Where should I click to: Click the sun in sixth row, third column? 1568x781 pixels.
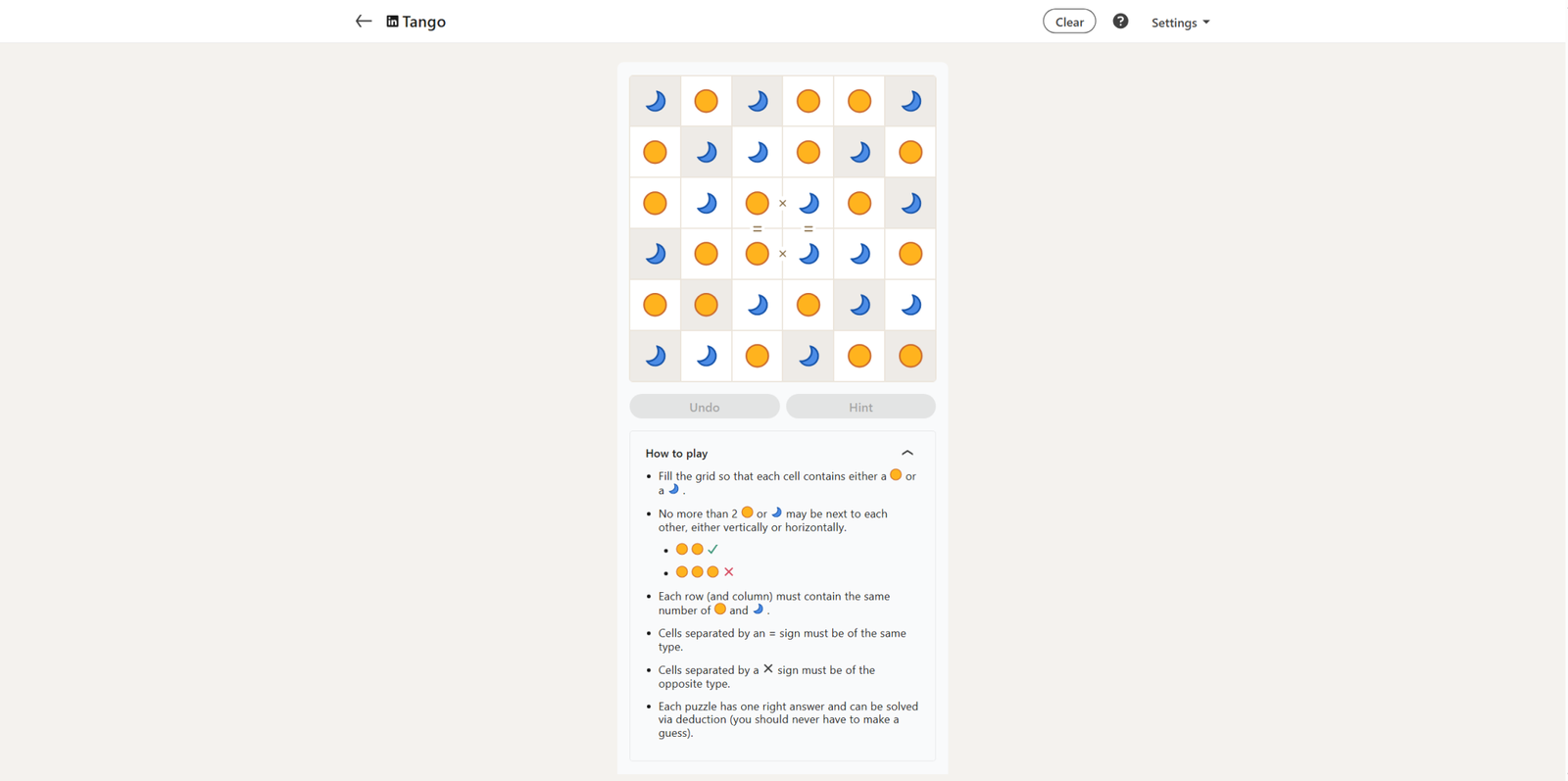pyautogui.click(x=758, y=356)
